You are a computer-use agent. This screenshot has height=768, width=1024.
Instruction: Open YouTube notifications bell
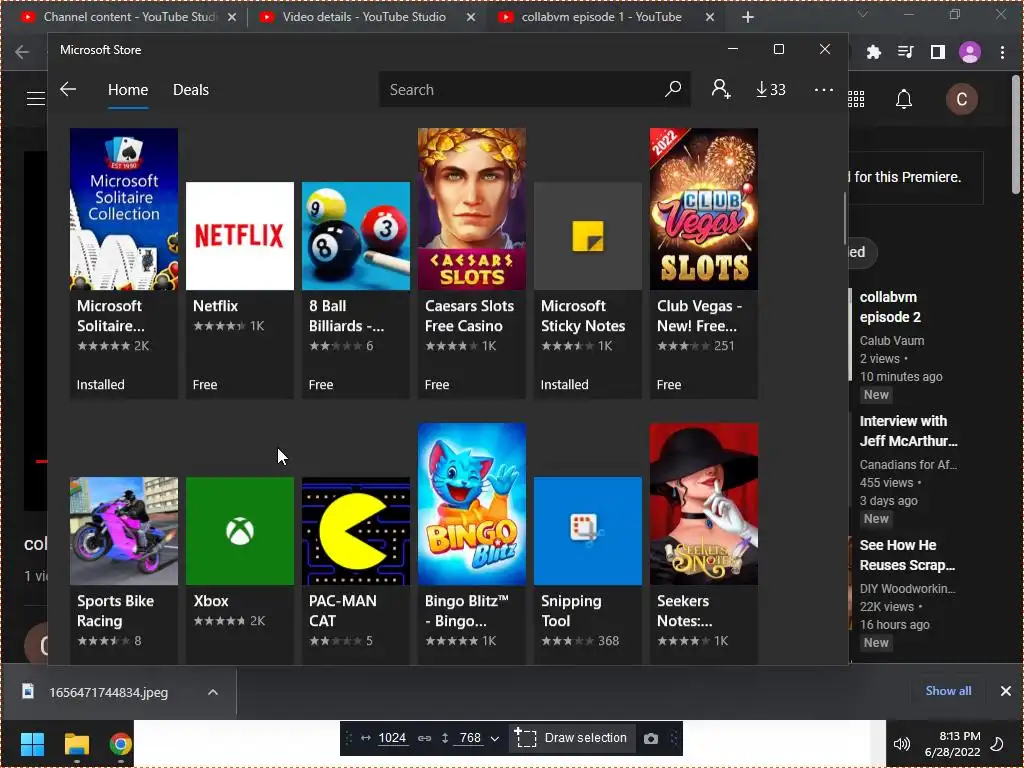[x=904, y=99]
